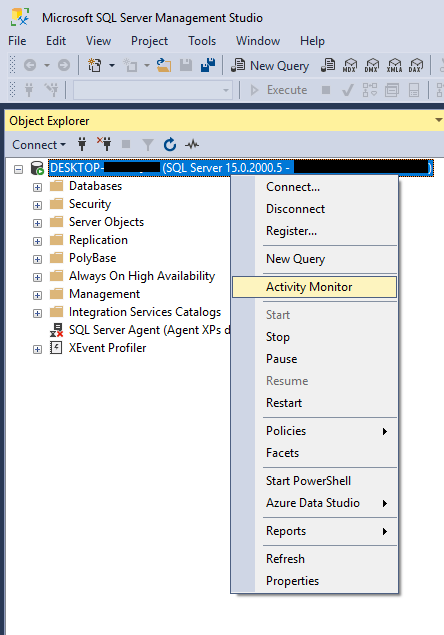444x635 pixels.
Task: Click the Parse checkmark icon
Action: 348,89
